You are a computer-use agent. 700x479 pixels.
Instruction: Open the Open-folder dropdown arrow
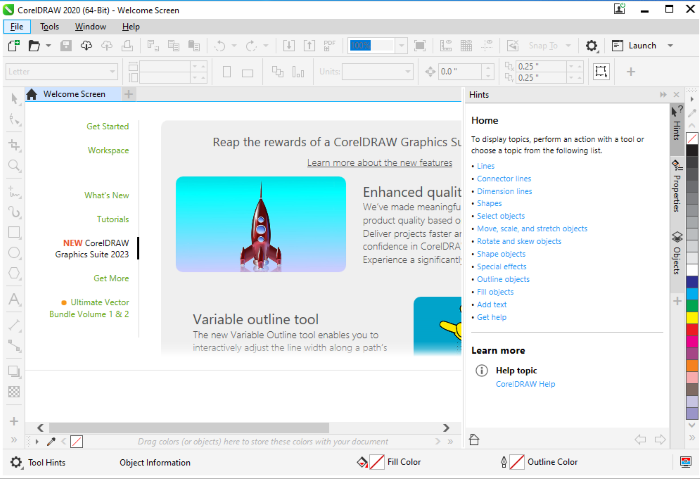pos(48,46)
